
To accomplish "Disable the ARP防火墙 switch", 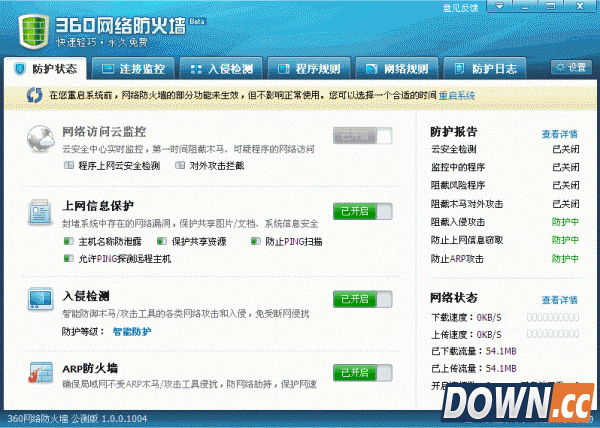I will coord(362,373).
